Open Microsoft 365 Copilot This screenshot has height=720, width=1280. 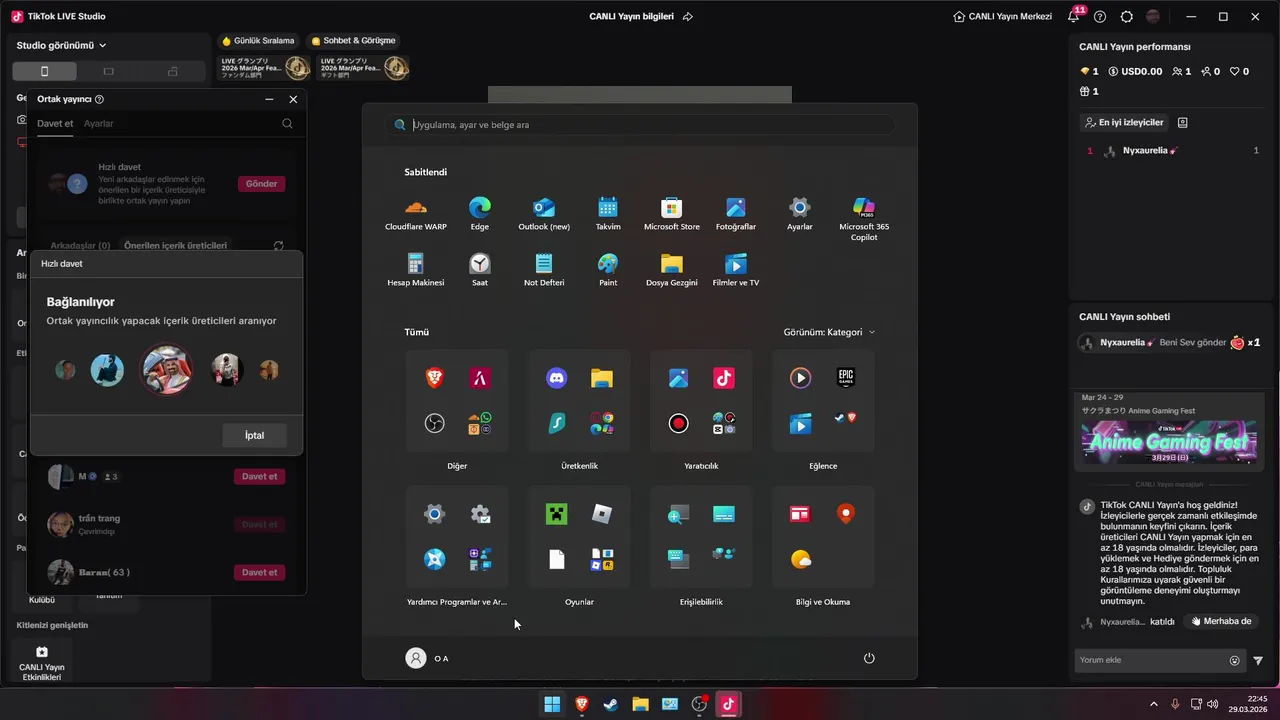pos(864,219)
